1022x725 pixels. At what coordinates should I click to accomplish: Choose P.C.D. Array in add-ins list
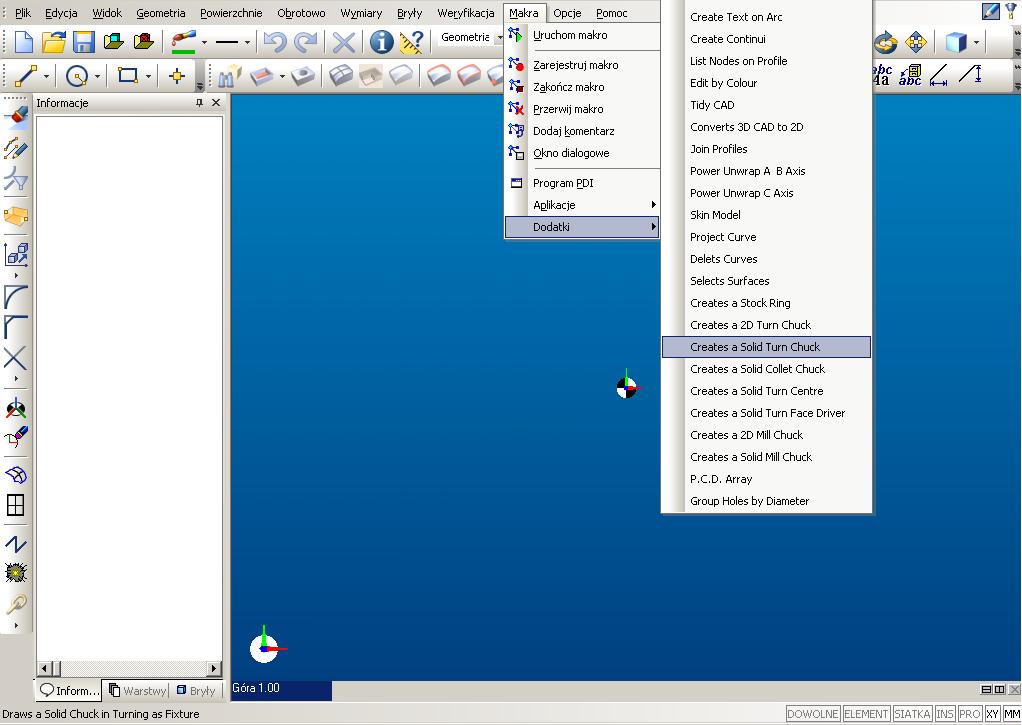[x=766, y=479]
